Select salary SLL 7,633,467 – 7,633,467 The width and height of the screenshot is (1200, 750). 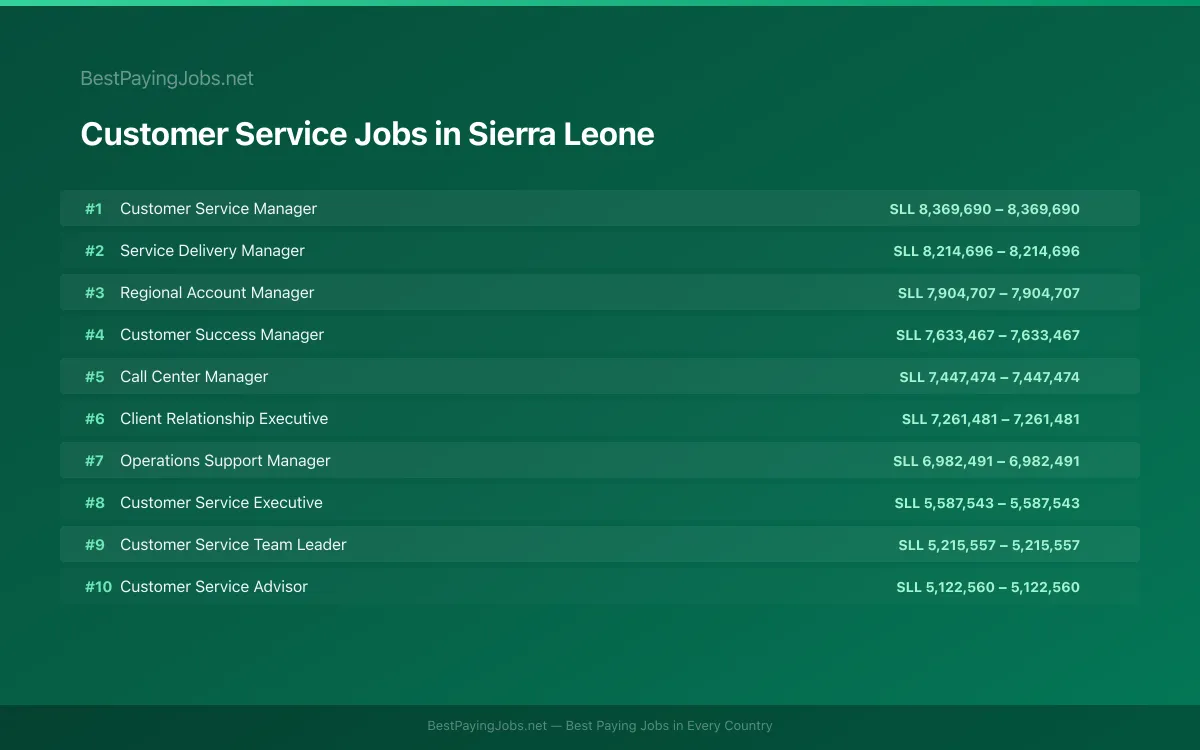(x=988, y=335)
